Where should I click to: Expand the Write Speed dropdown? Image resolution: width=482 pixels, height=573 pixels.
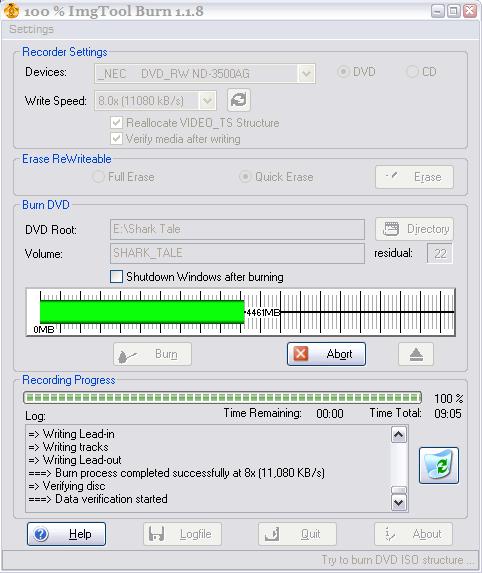[x=207, y=100]
